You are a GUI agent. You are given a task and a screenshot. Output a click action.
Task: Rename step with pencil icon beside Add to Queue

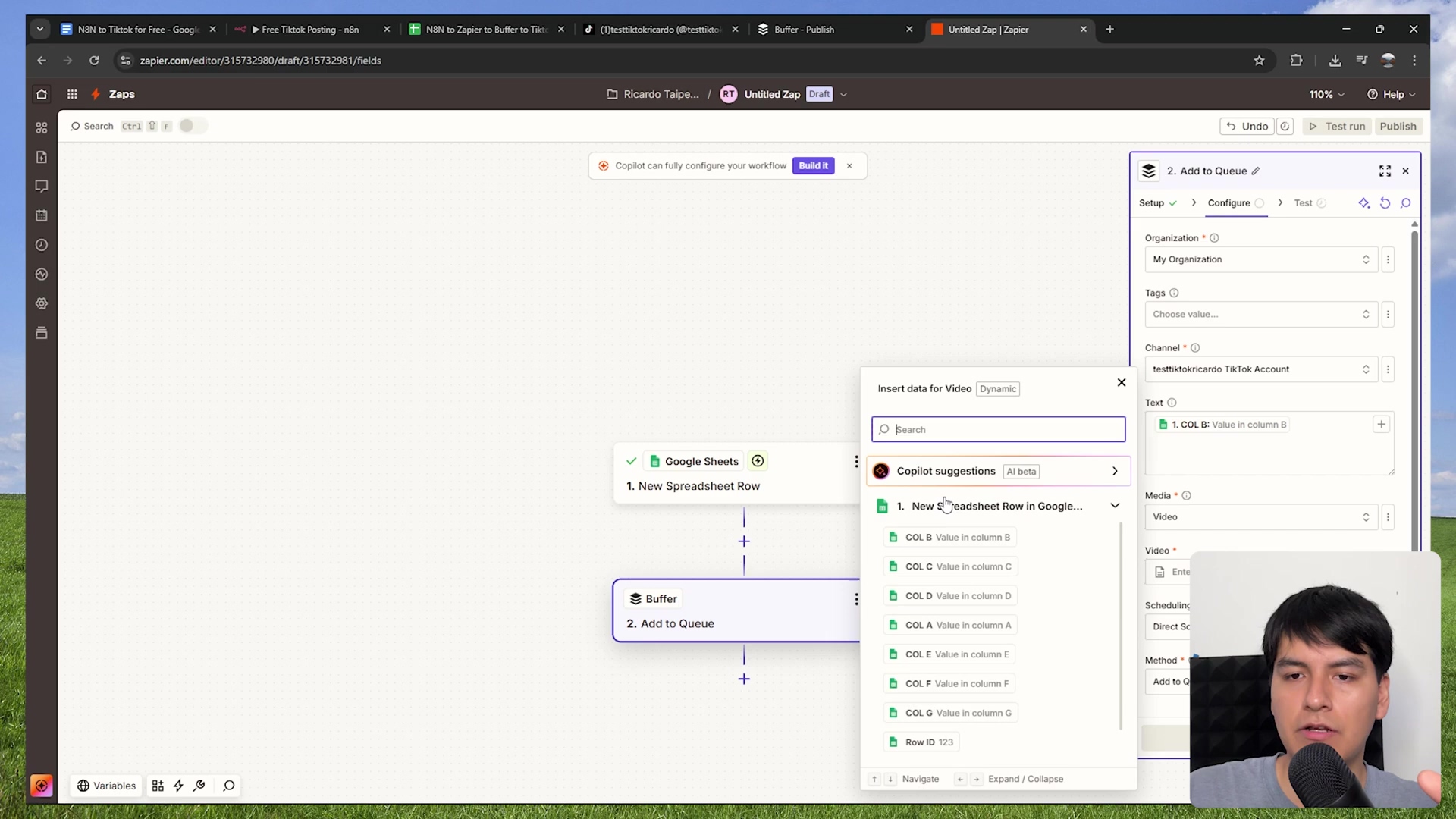[1256, 171]
